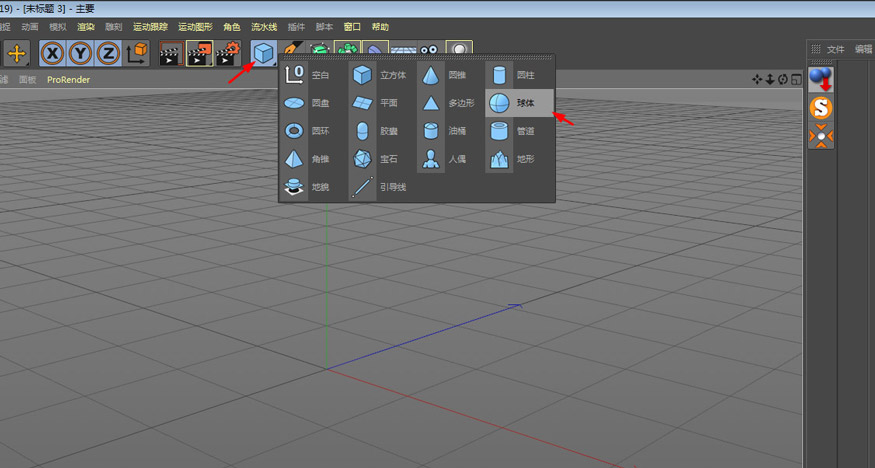The image size is (875, 468).
Task: Switch the coordinate system icon
Action: [x=137, y=54]
